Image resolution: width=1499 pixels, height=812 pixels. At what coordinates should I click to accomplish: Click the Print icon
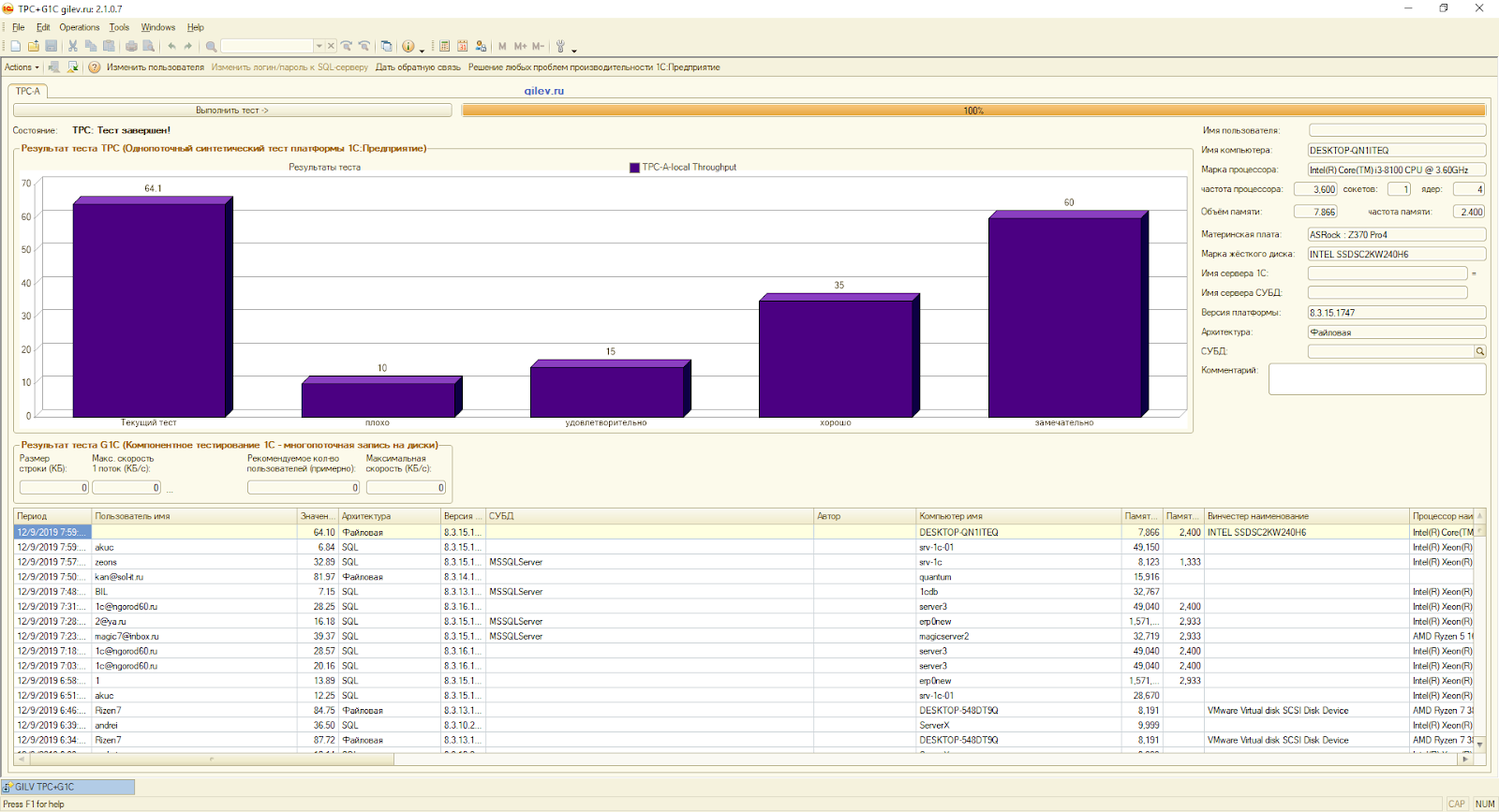[131, 46]
